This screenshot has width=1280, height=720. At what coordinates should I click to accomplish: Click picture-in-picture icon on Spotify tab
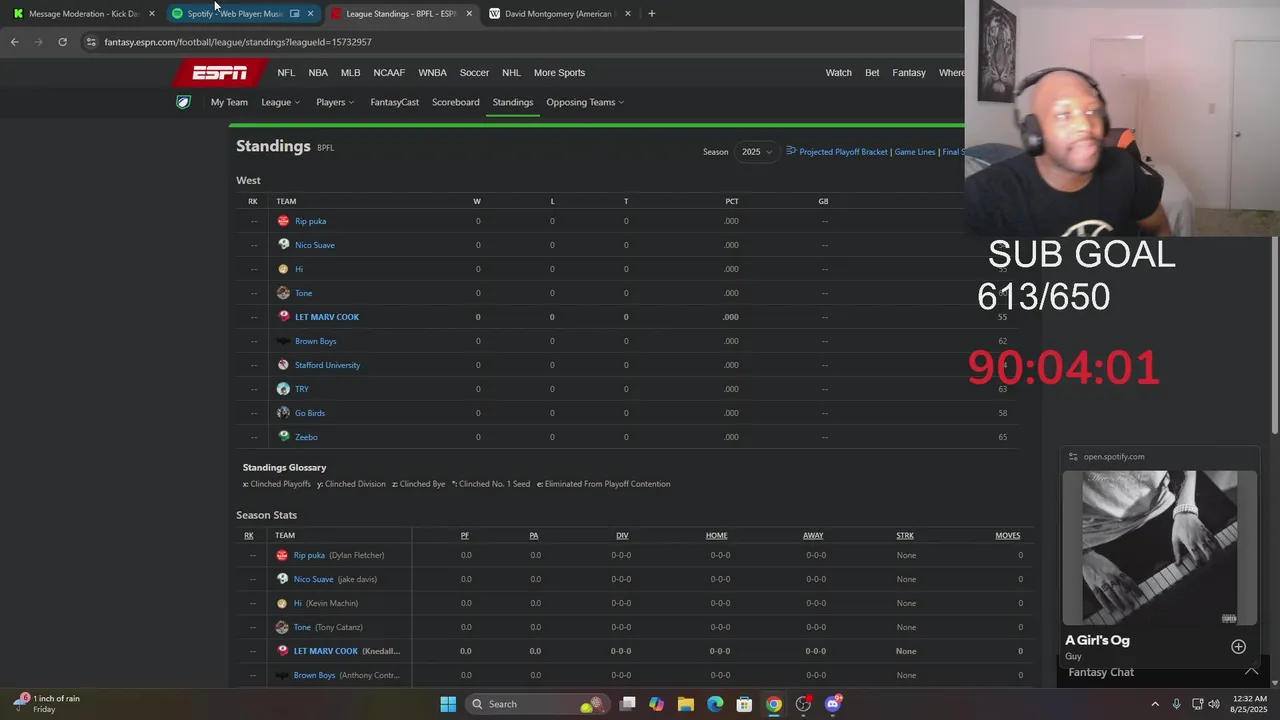click(x=294, y=14)
